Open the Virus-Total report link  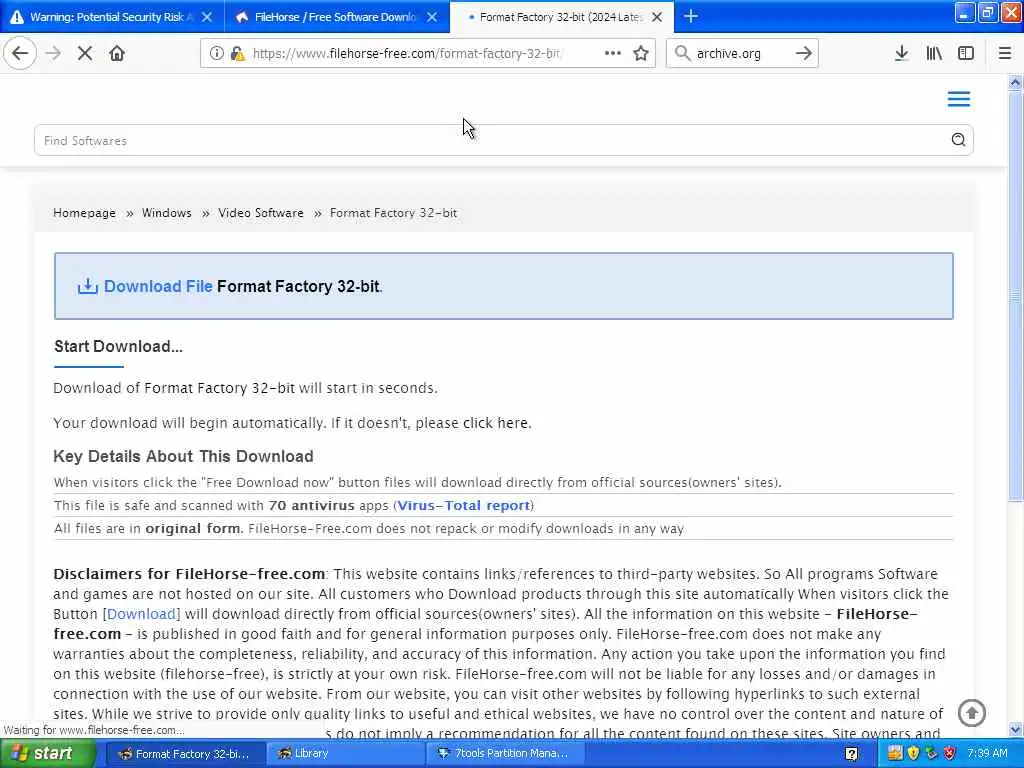(x=464, y=505)
